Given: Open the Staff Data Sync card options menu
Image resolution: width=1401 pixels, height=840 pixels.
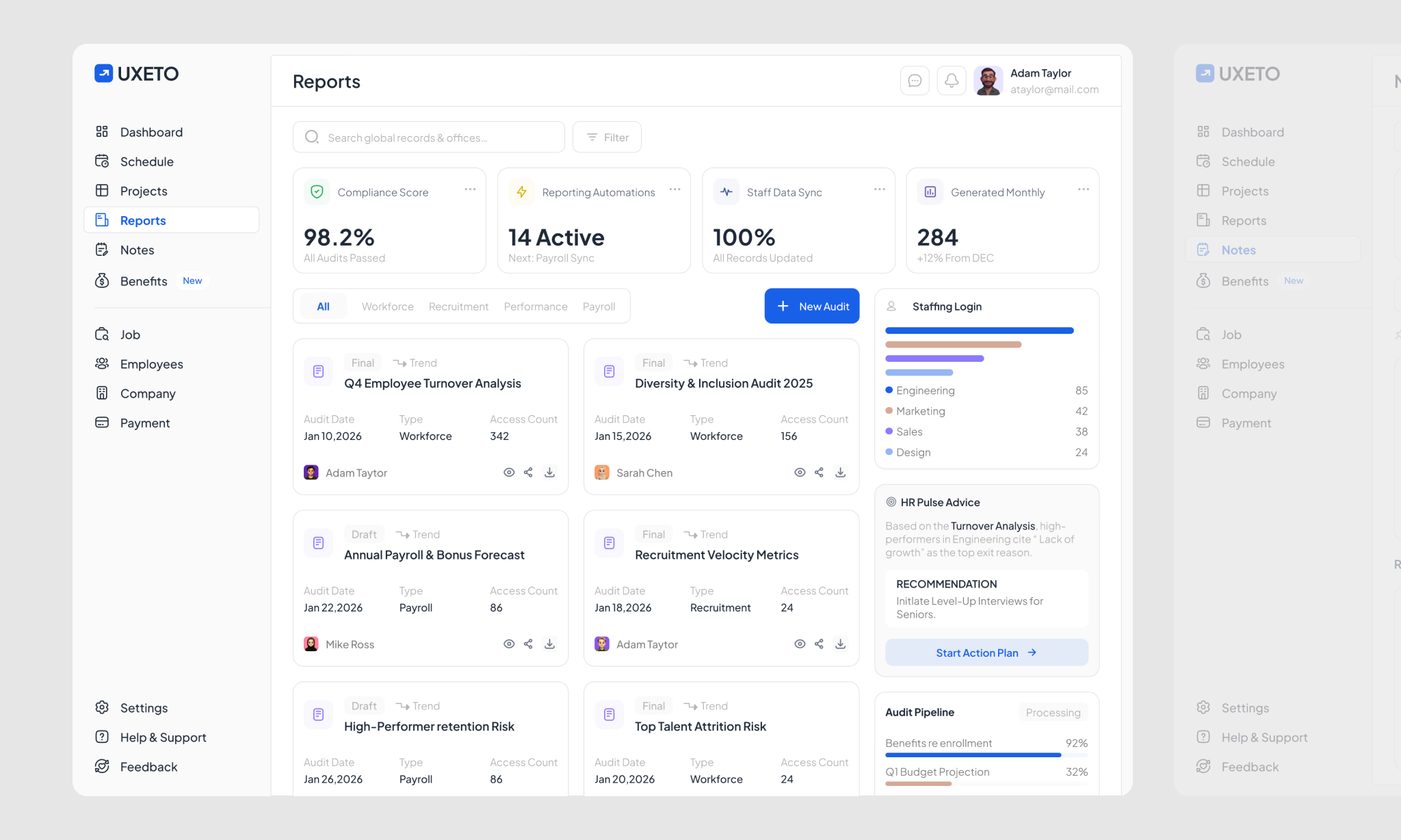Looking at the screenshot, I should click(x=879, y=189).
